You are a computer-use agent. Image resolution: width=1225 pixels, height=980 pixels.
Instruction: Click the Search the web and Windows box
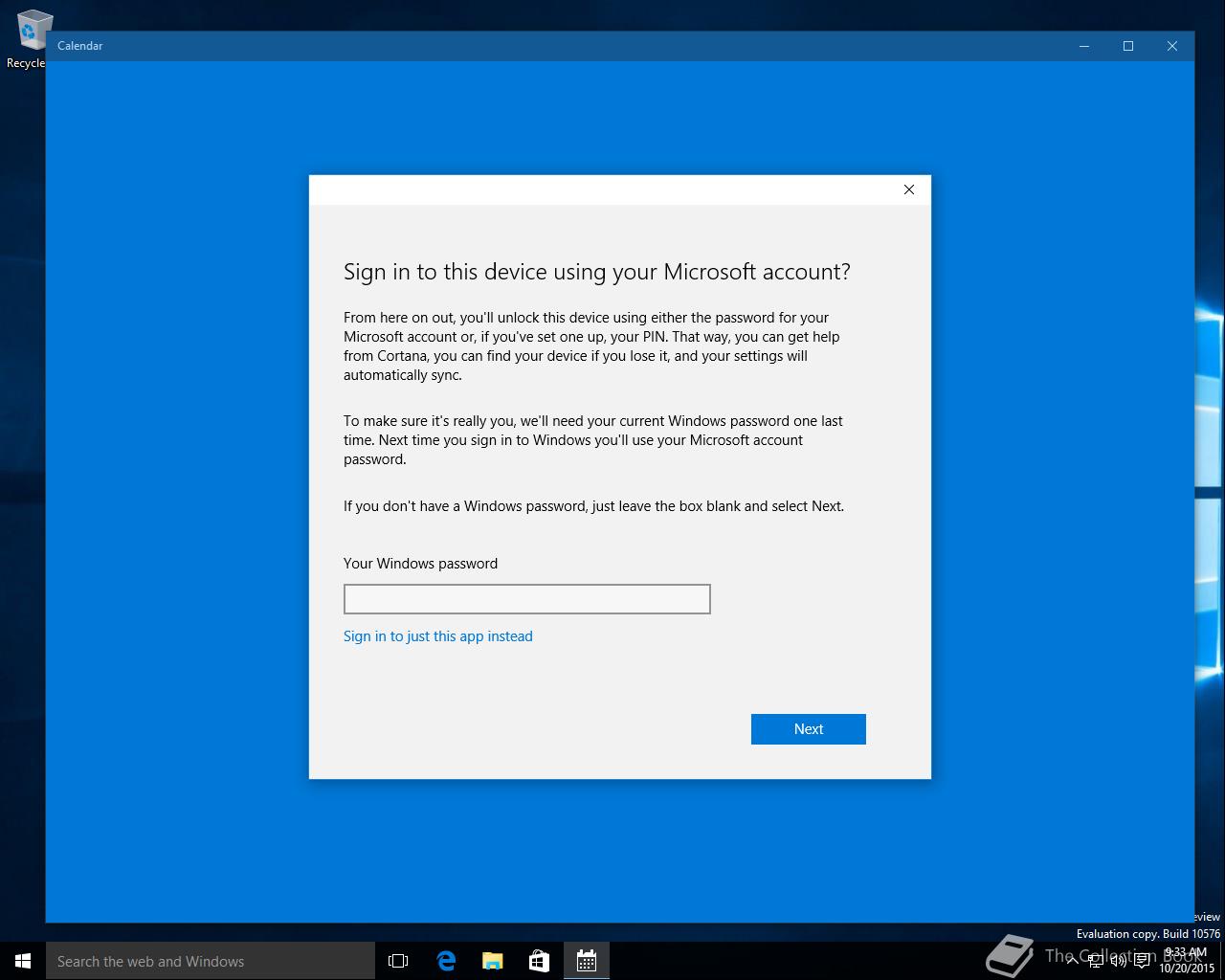(x=211, y=961)
